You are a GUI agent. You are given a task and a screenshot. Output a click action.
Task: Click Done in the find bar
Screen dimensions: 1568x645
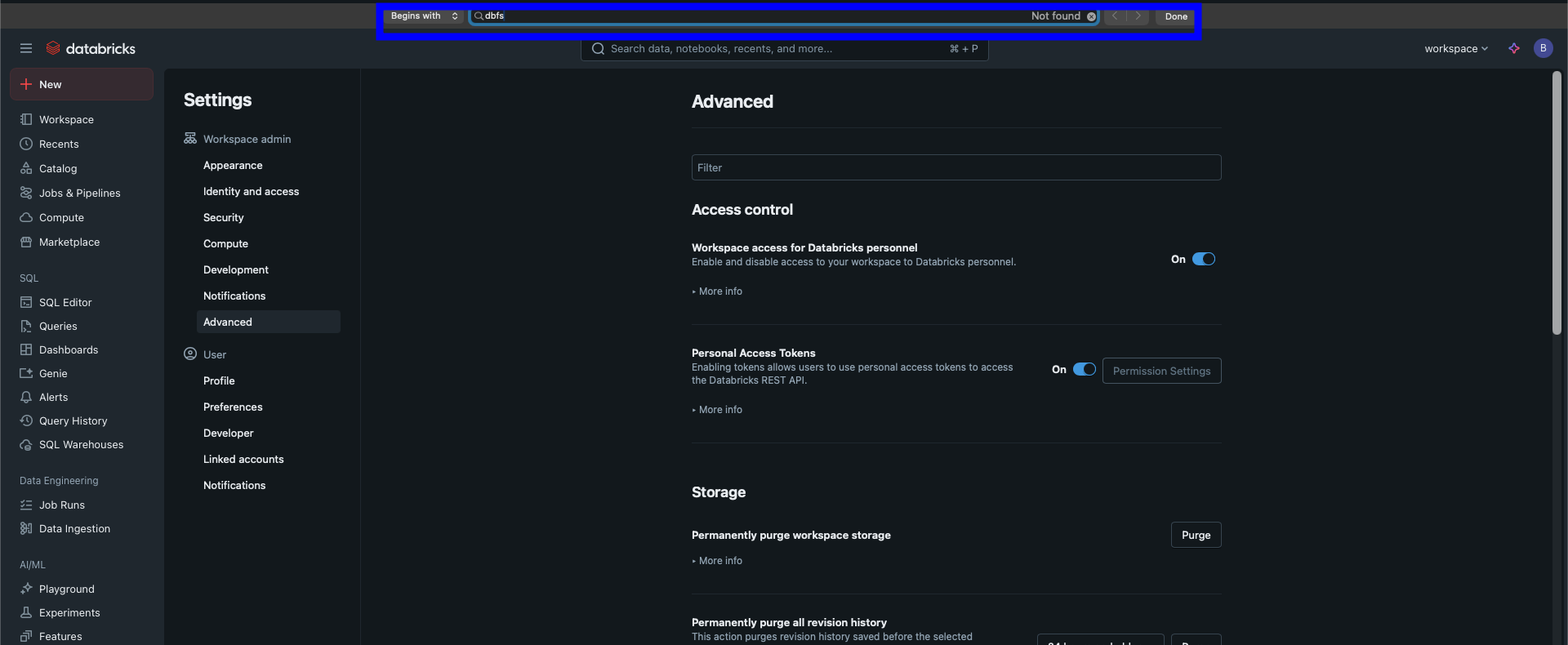tap(1176, 16)
